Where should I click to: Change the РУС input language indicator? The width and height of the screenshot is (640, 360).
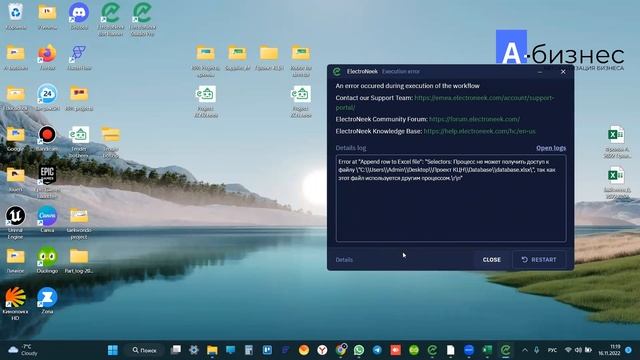coord(552,350)
